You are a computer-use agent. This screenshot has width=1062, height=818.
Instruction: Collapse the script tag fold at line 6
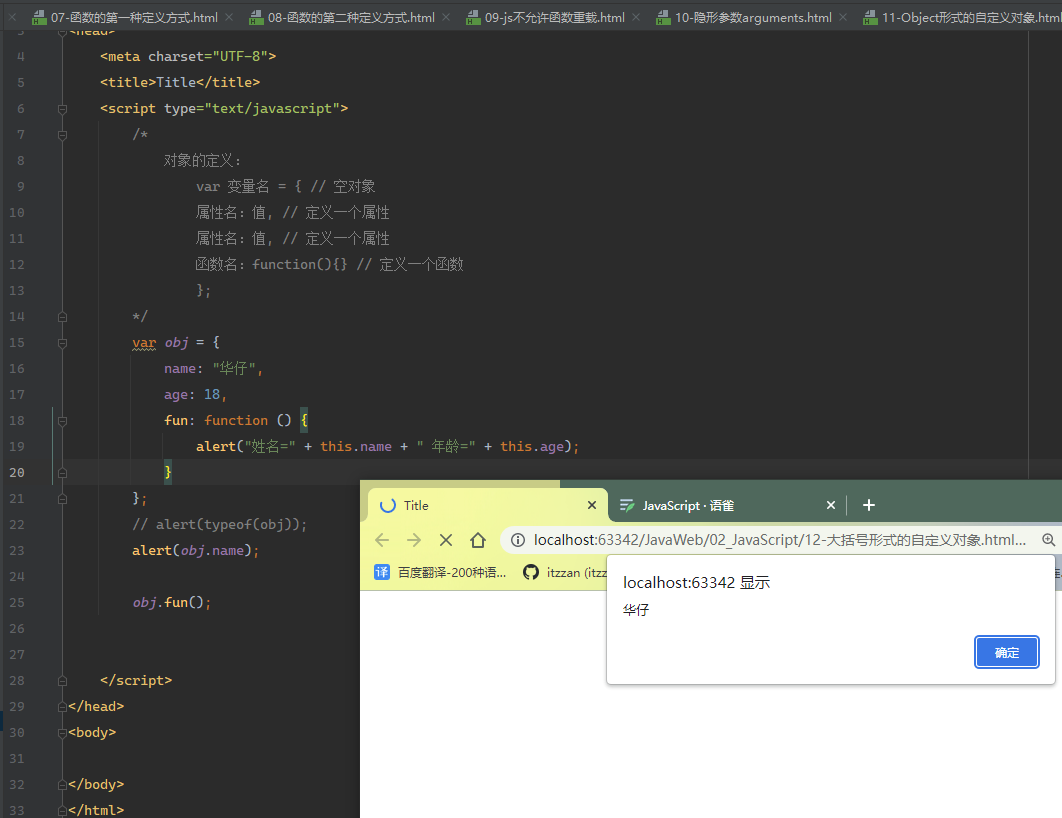[62, 109]
